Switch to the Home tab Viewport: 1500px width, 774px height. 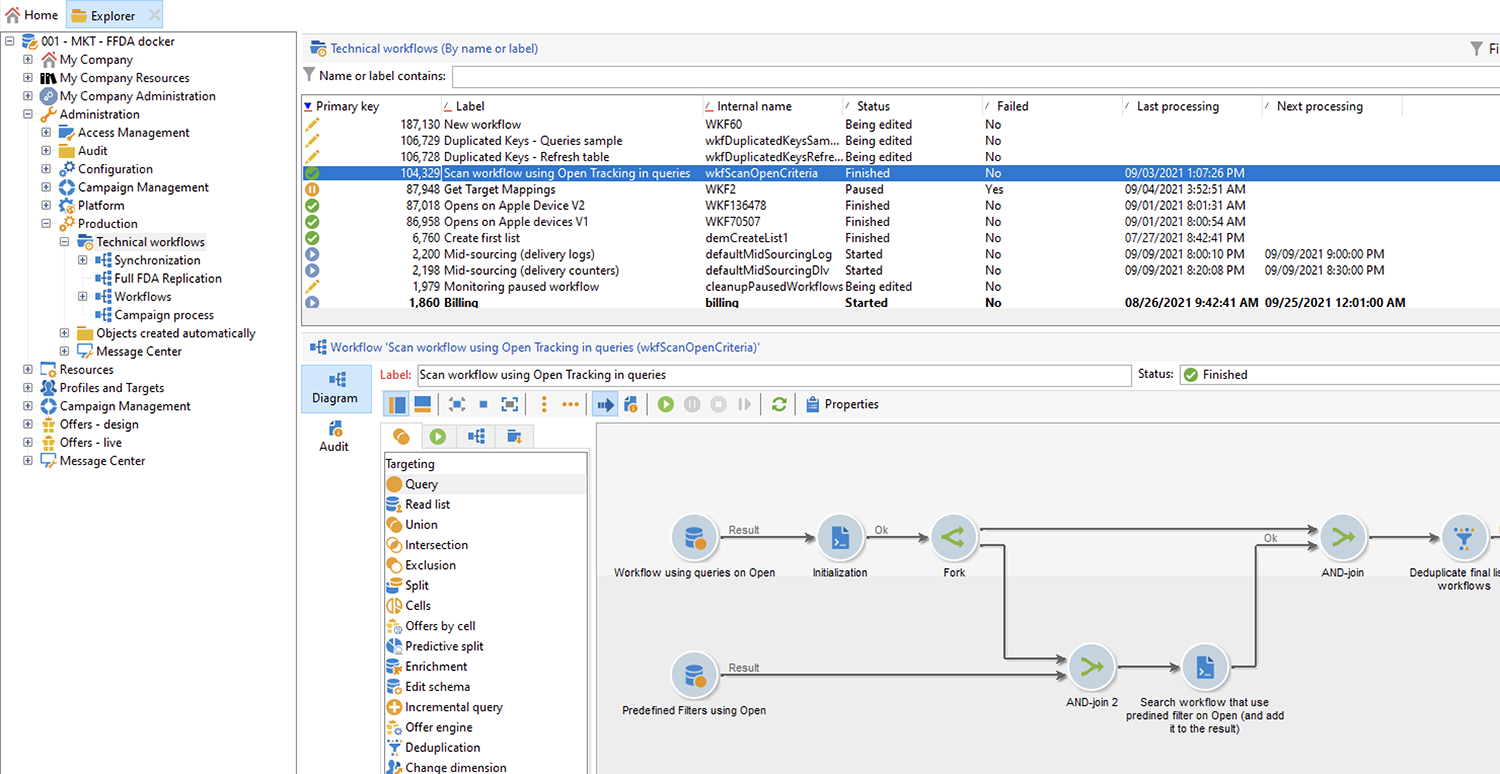pyautogui.click(x=32, y=15)
